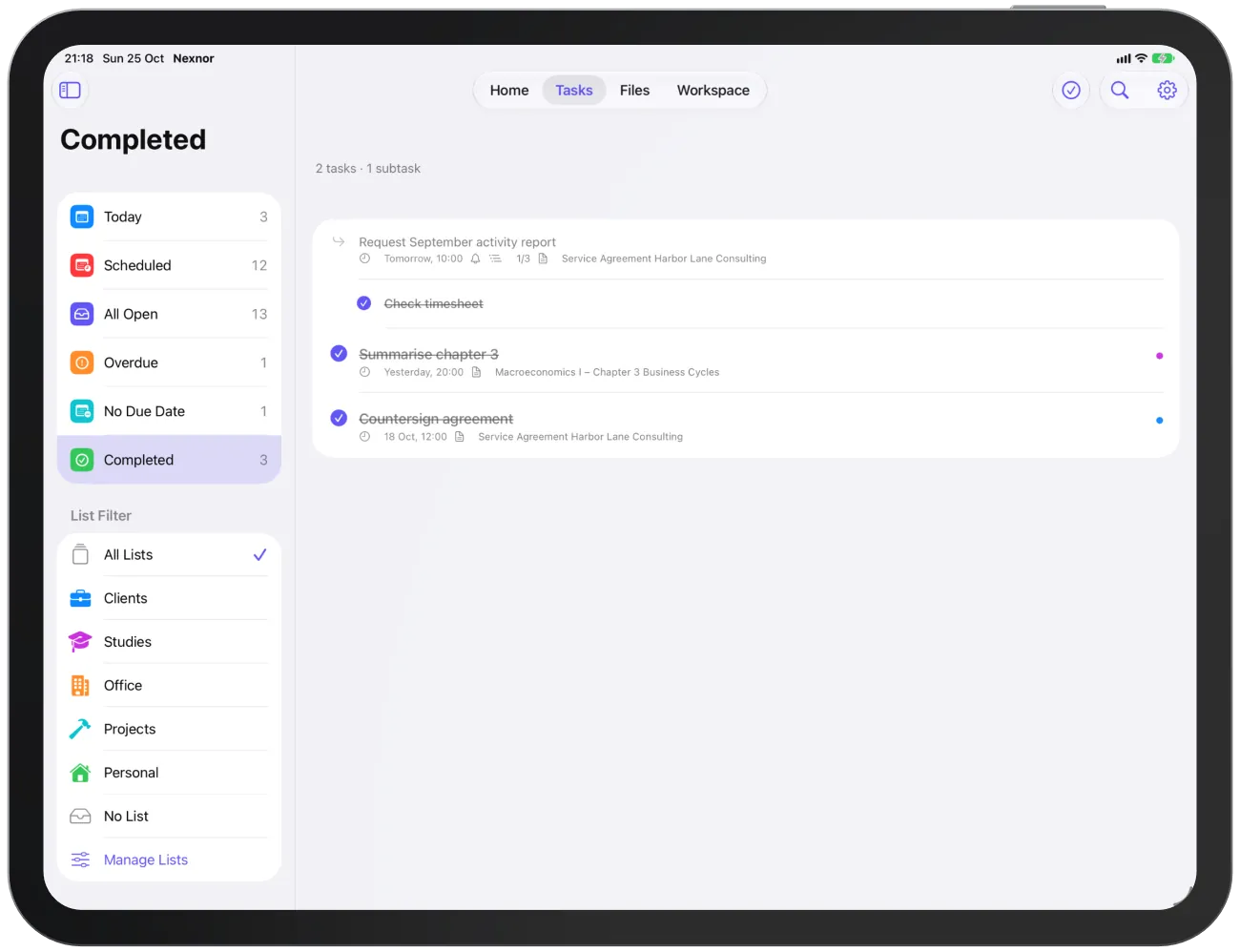Click the Yesterday, 20:00 due date

click(424, 372)
